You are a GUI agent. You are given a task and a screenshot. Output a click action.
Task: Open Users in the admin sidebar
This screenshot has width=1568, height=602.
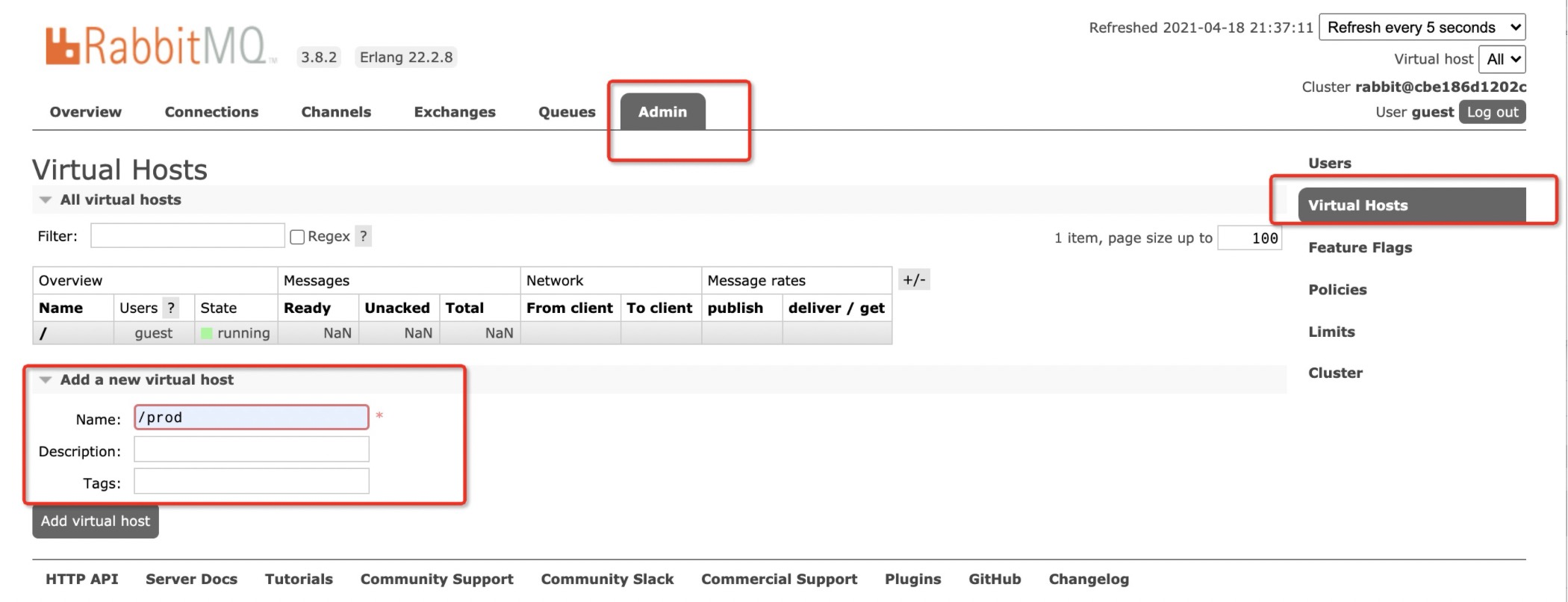(1330, 163)
